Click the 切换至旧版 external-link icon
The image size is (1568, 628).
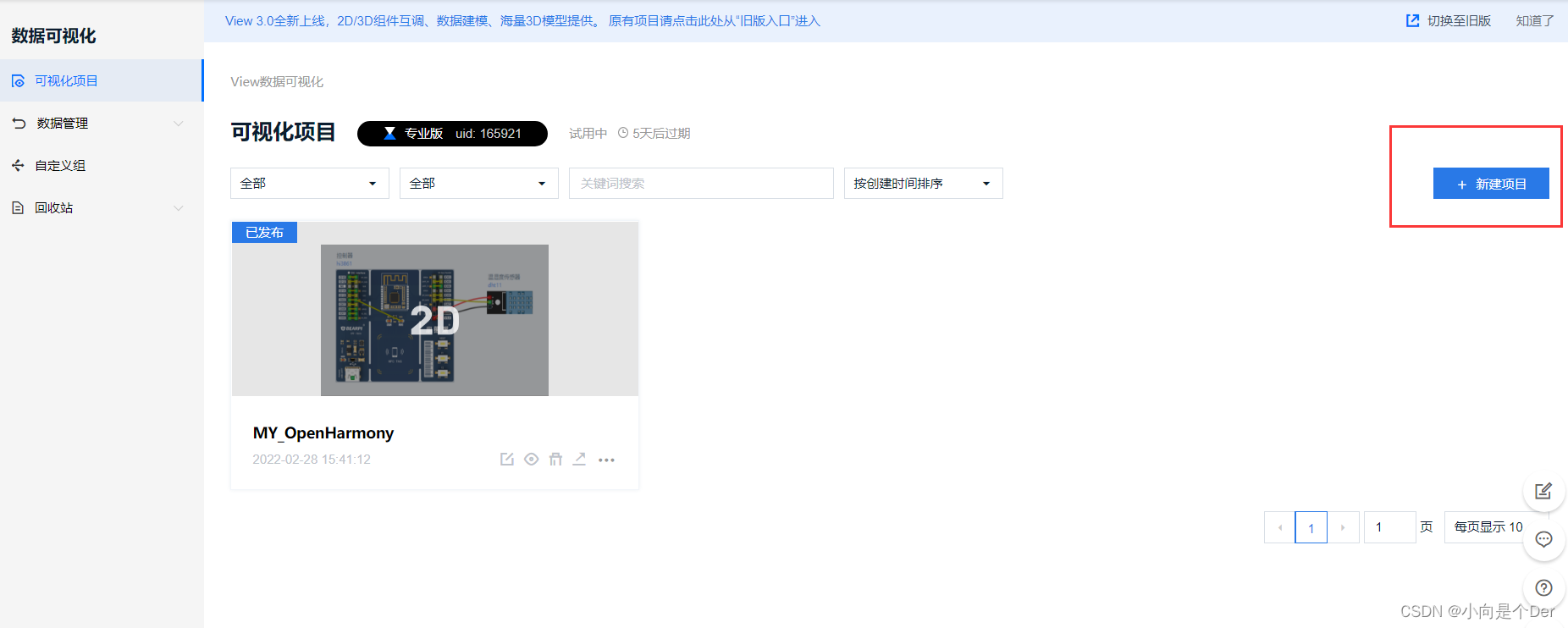(1412, 20)
